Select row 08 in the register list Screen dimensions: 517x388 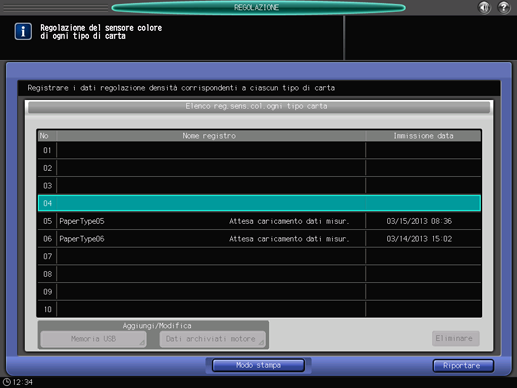click(259, 274)
